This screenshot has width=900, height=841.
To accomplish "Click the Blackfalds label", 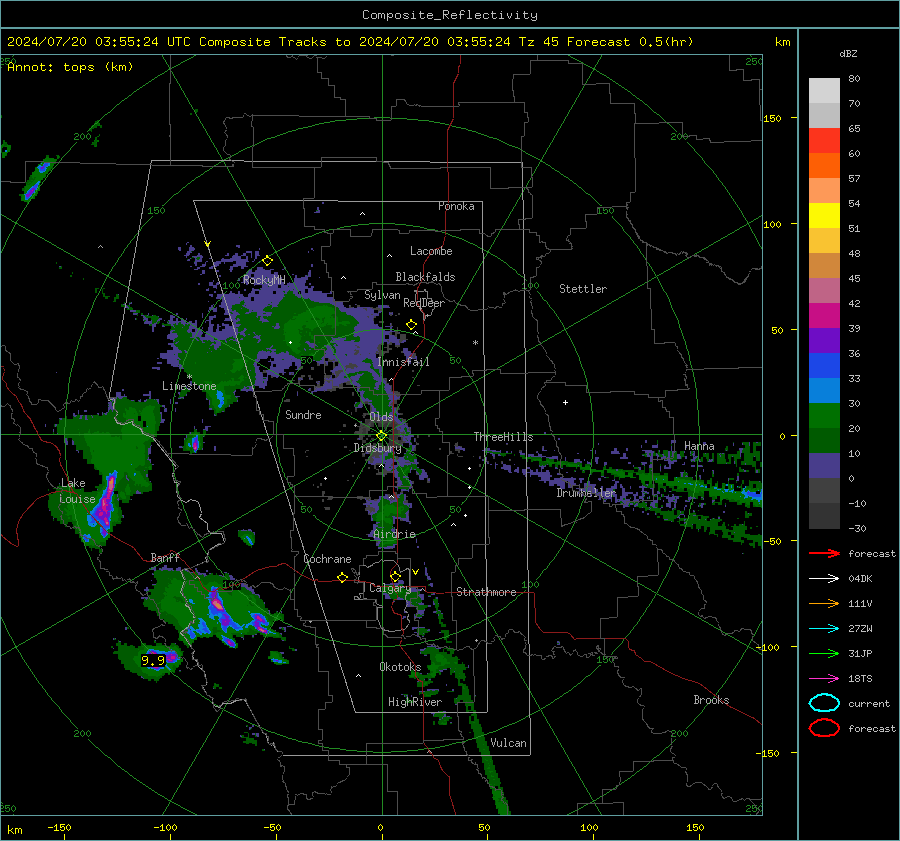I will point(425,277).
